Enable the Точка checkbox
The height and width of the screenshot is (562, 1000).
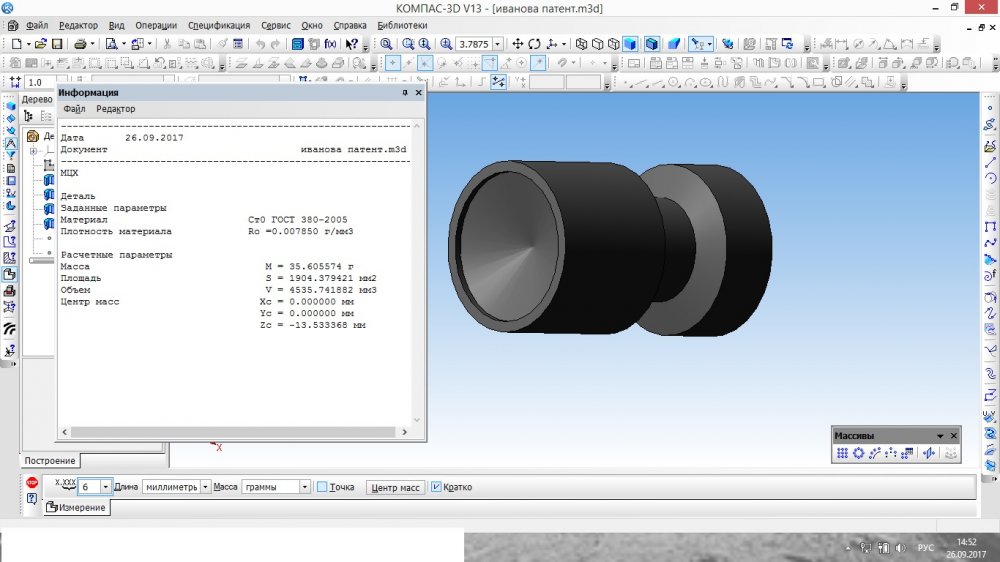click(322, 487)
